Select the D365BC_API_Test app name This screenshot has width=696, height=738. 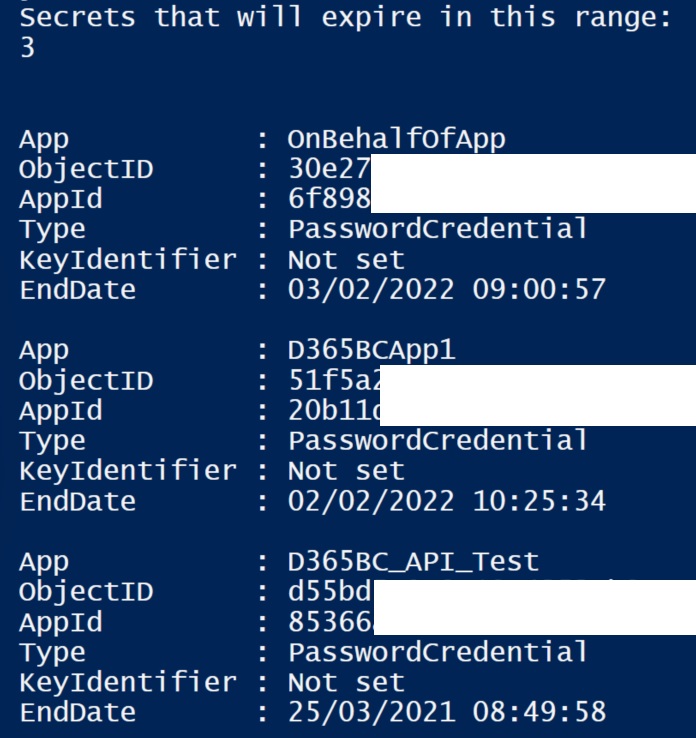click(413, 562)
